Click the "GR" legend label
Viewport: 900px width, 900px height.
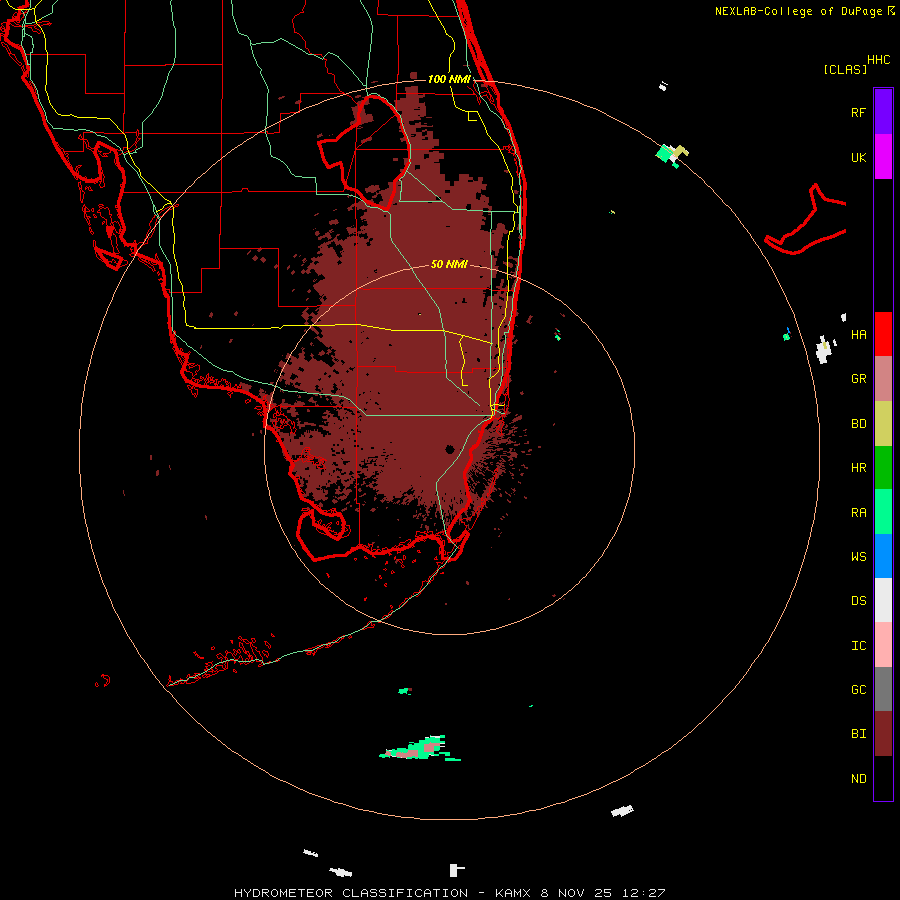[x=858, y=379]
